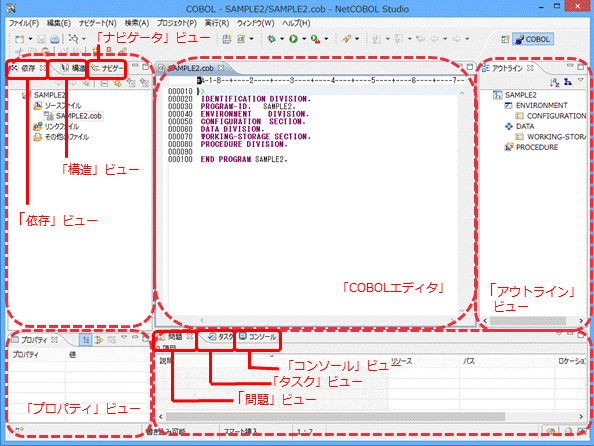The height and width of the screenshot is (446, 594).
Task: Click the Build project tool icon
Action: click(73, 39)
